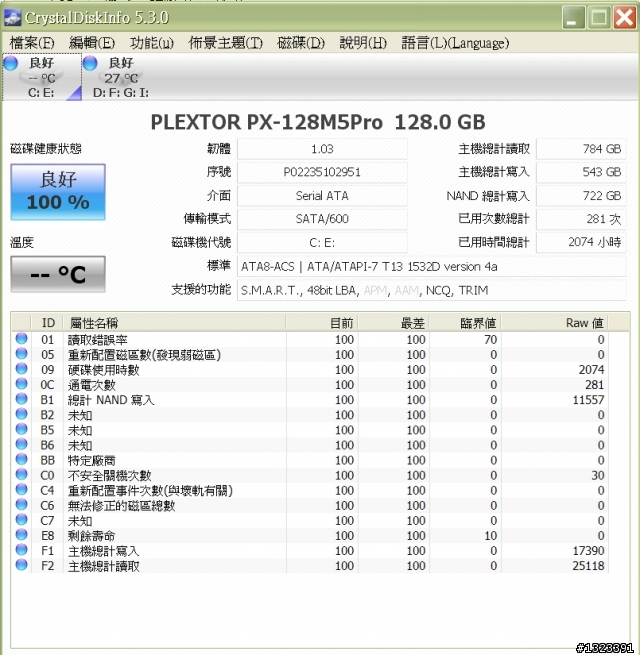Select the 不安全關機次數 attribute name

click(x=109, y=475)
